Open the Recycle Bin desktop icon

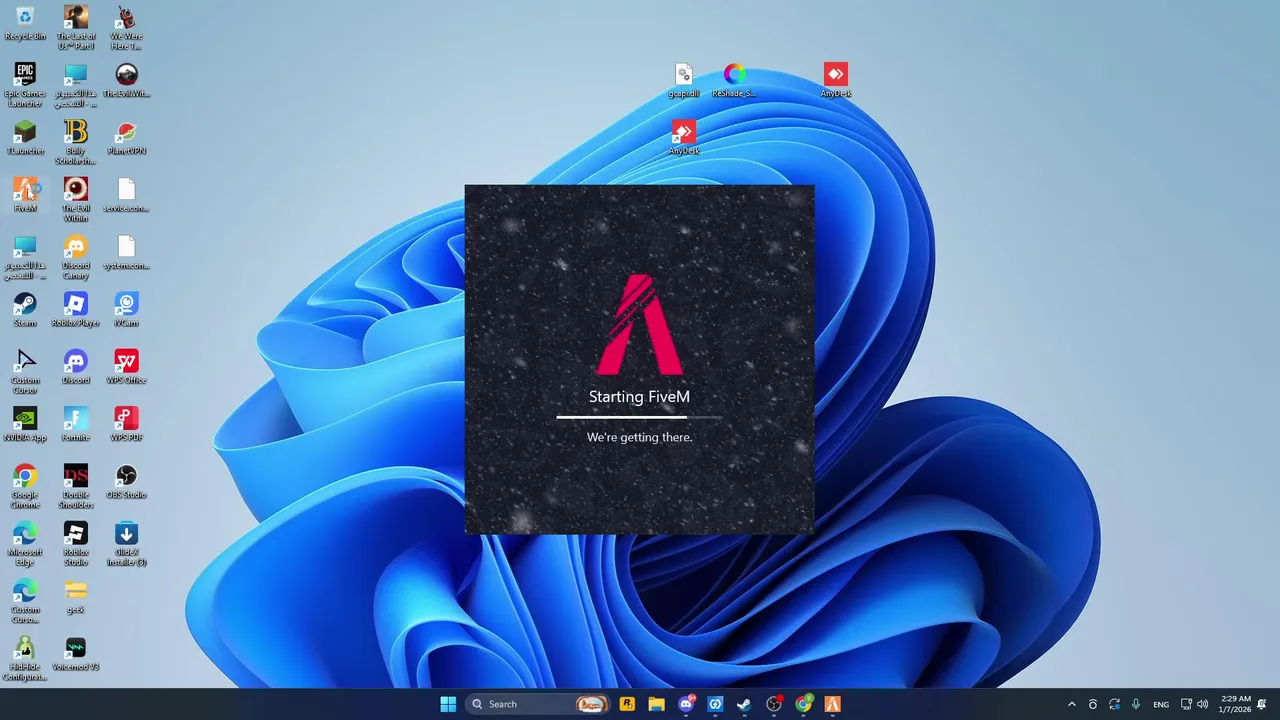(x=25, y=23)
